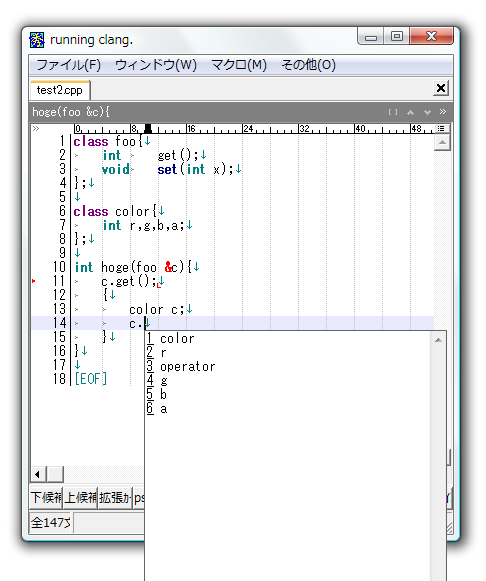This screenshot has height=581, width=486.
Task: Click the horizontal scrollbar thumb
Action: tap(55, 474)
